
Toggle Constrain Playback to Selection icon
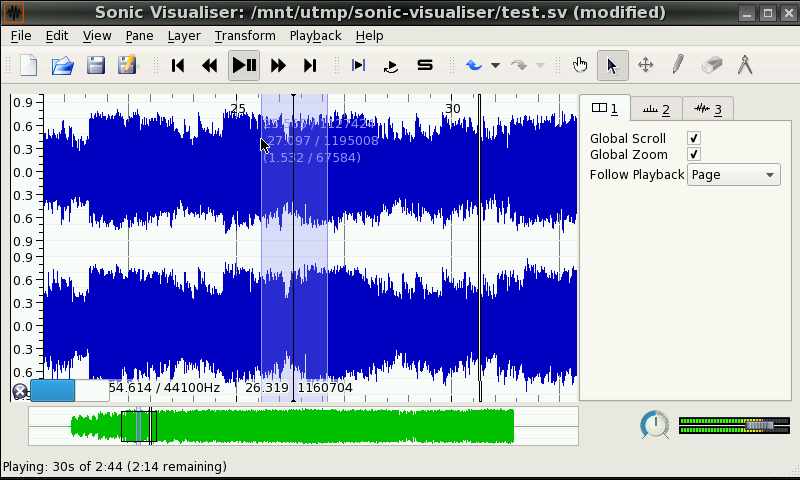coord(358,65)
